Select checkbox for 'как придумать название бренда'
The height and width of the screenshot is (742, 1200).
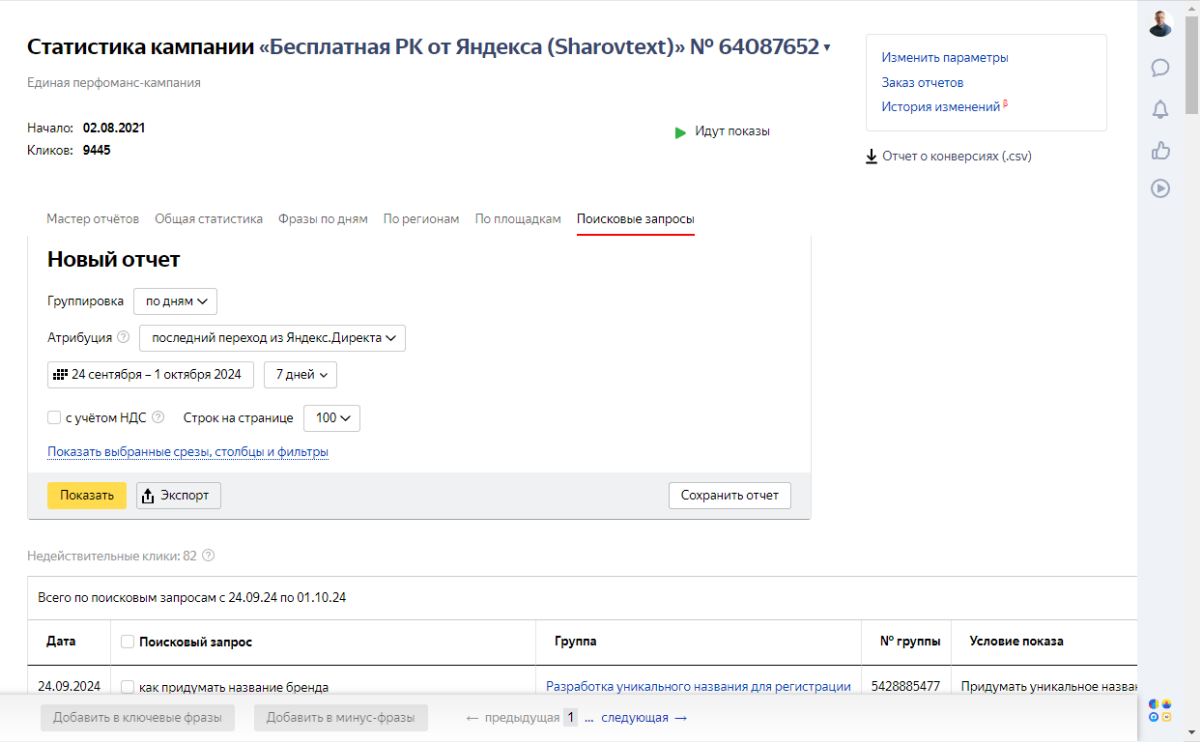[x=127, y=687]
